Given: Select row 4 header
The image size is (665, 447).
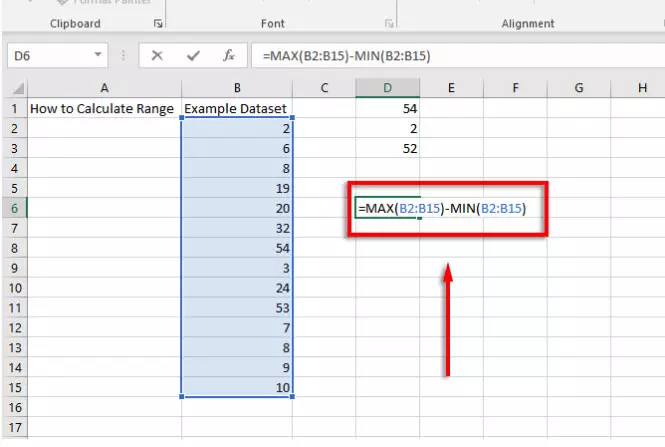Looking at the screenshot, I should 15,168.
